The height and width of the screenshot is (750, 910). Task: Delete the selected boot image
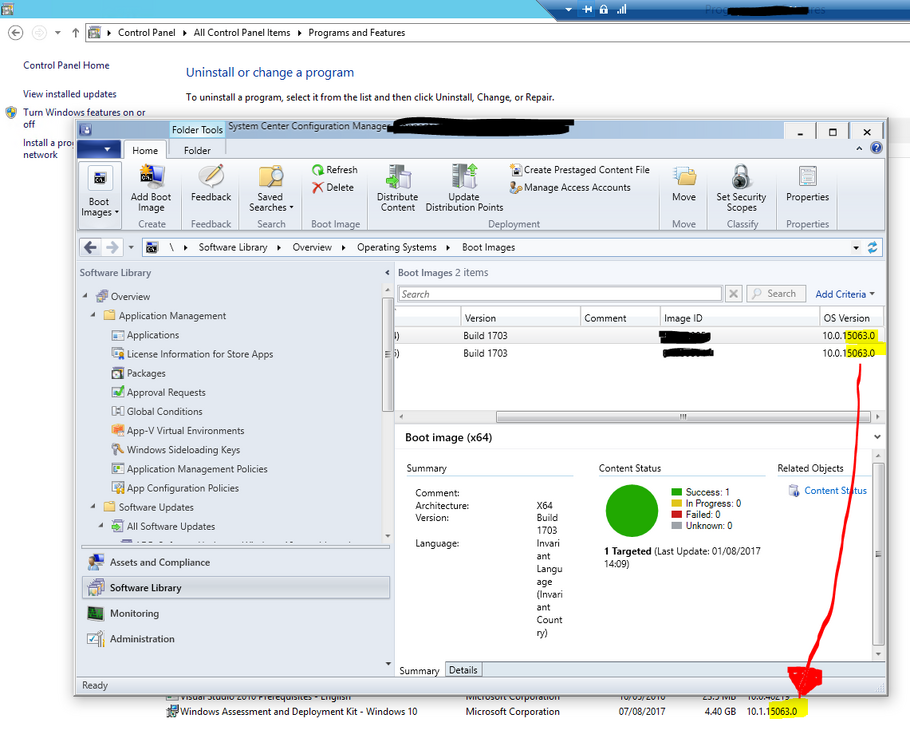333,188
